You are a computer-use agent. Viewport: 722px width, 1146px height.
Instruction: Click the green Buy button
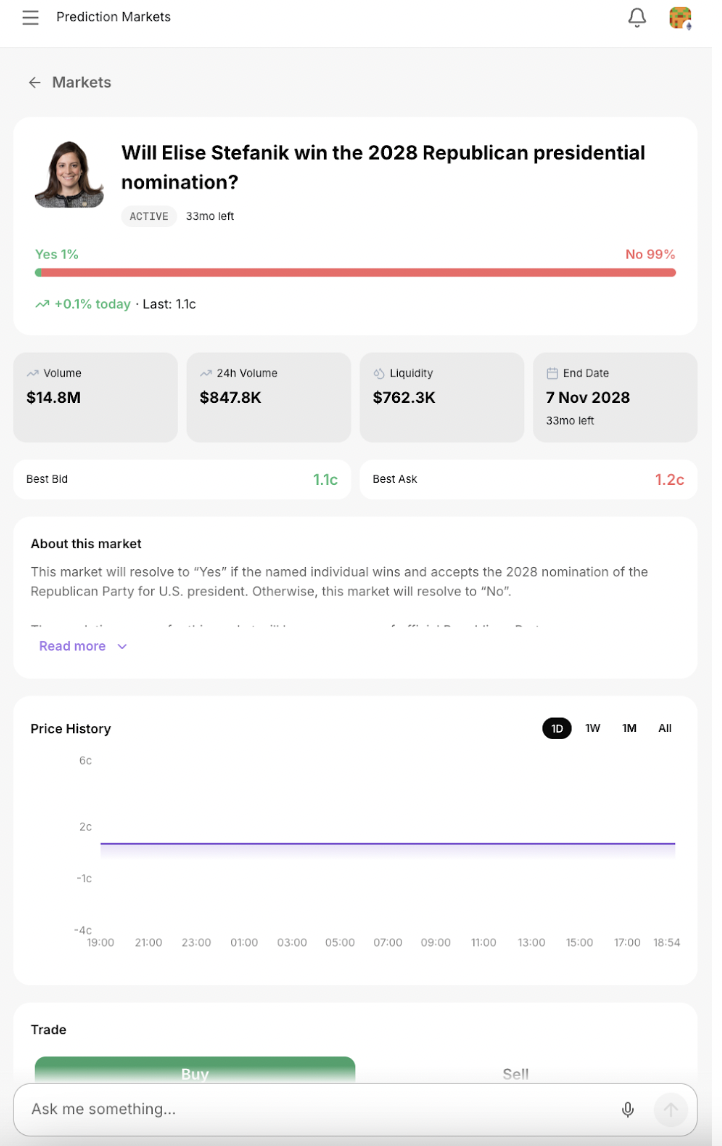pyautogui.click(x=194, y=1073)
